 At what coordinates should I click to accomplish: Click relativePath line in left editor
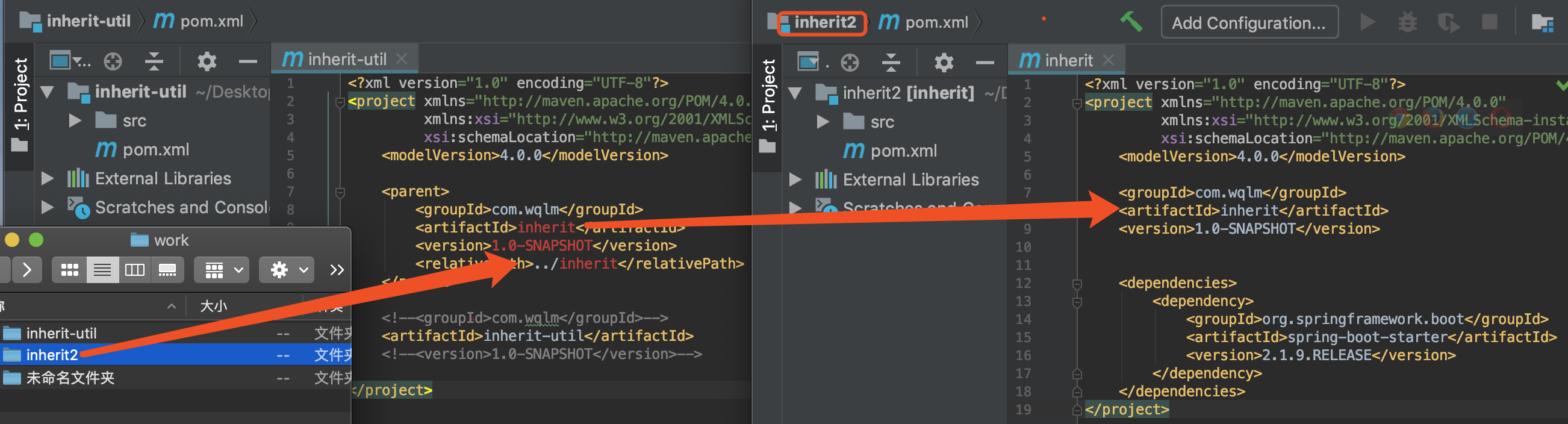click(579, 264)
